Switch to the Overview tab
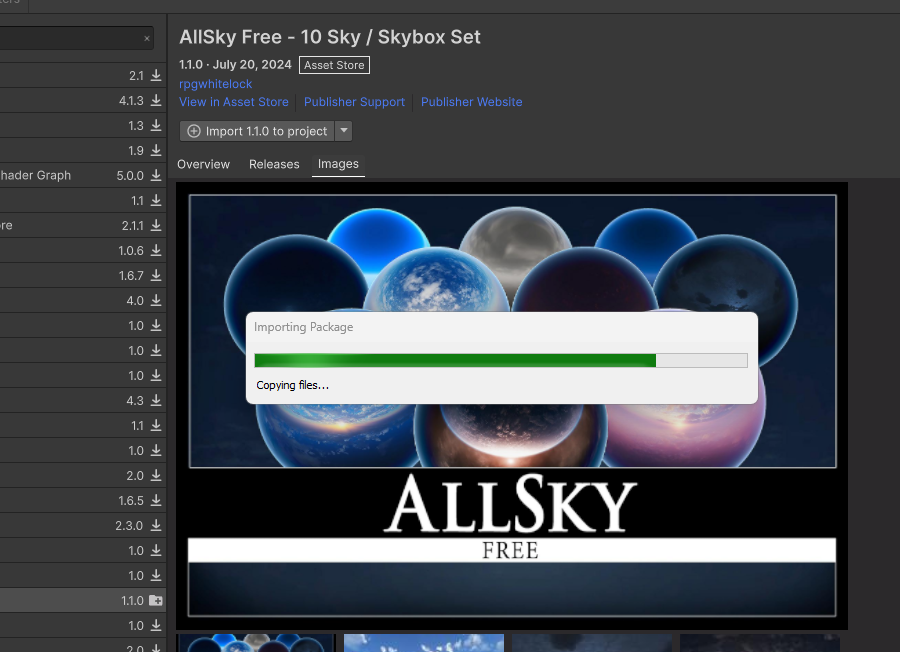Image resolution: width=900 pixels, height=652 pixels. pyautogui.click(x=203, y=164)
